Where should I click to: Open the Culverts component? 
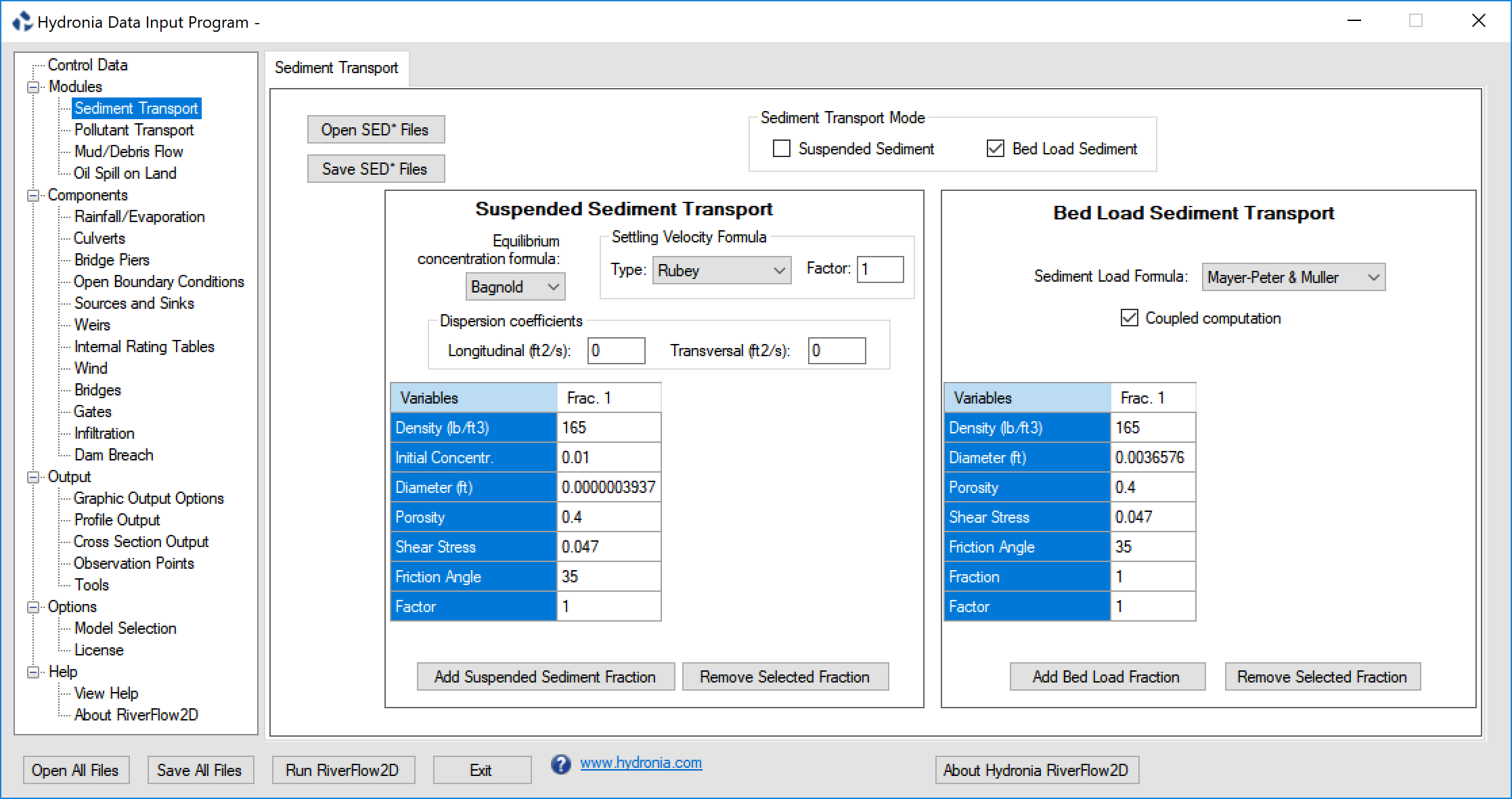pyautogui.click(x=99, y=238)
